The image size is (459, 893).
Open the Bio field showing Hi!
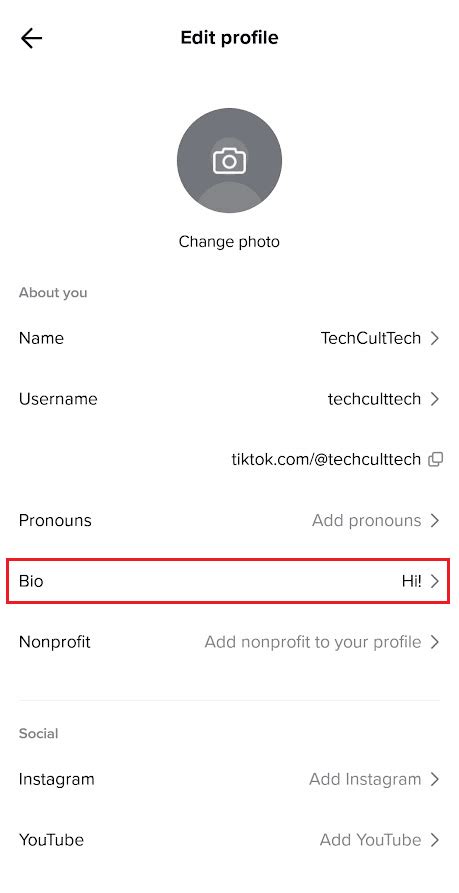click(x=228, y=581)
